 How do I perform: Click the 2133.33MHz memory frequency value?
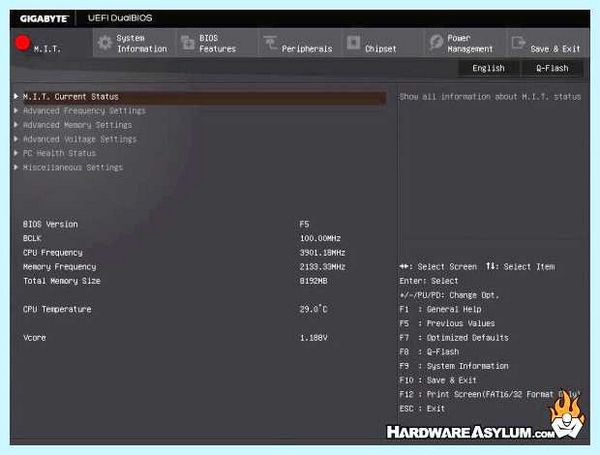(x=323, y=267)
